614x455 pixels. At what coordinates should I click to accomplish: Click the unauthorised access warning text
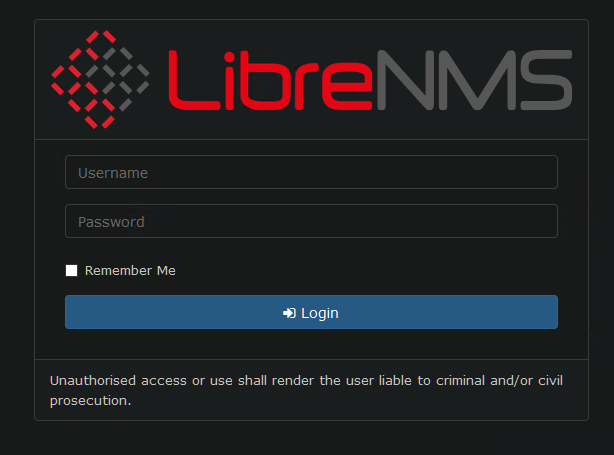click(x=306, y=390)
